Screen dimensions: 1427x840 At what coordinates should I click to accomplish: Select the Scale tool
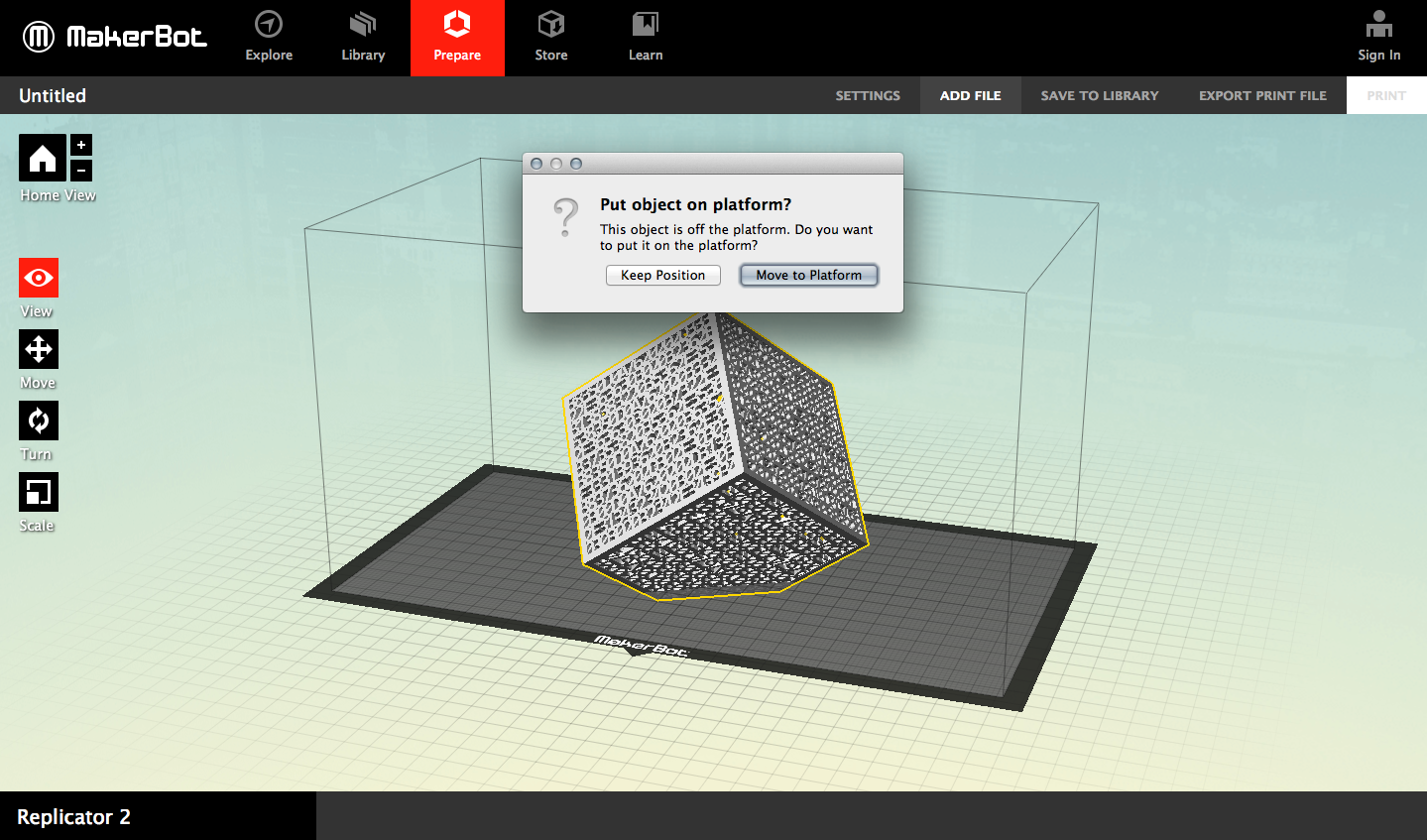click(38, 491)
